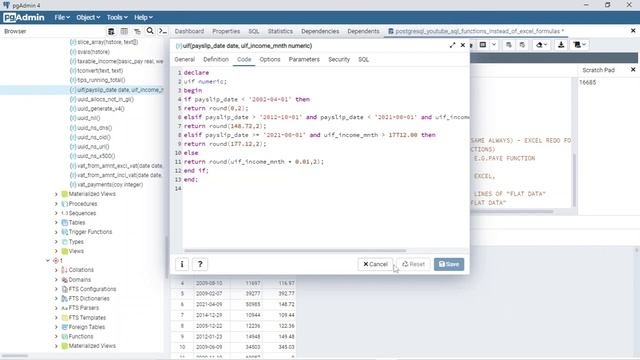
Task: Click the code editor horizontal scrollbar
Action: coord(295,251)
